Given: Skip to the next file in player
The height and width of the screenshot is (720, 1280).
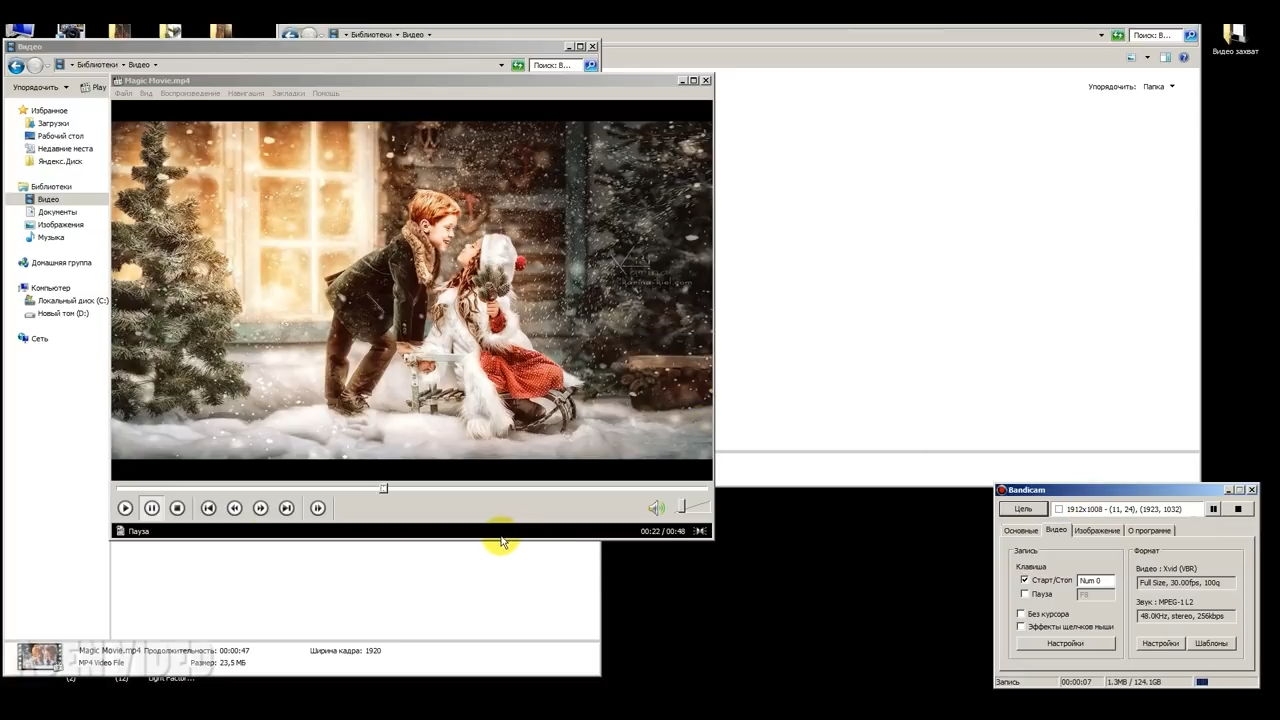Looking at the screenshot, I should [x=286, y=508].
